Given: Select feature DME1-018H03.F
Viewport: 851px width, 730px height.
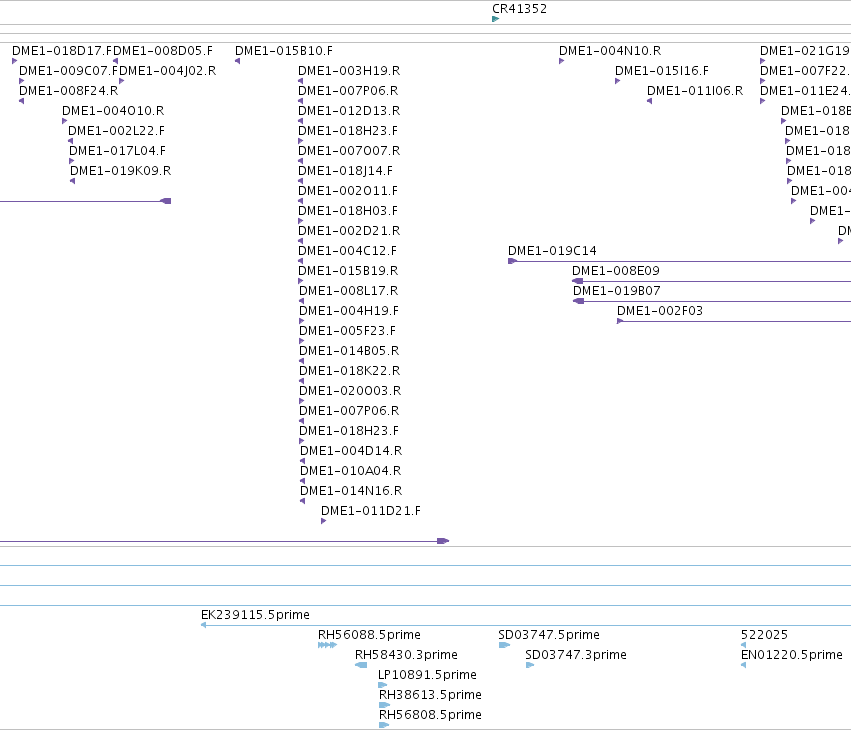Looking at the screenshot, I should click(348, 211).
